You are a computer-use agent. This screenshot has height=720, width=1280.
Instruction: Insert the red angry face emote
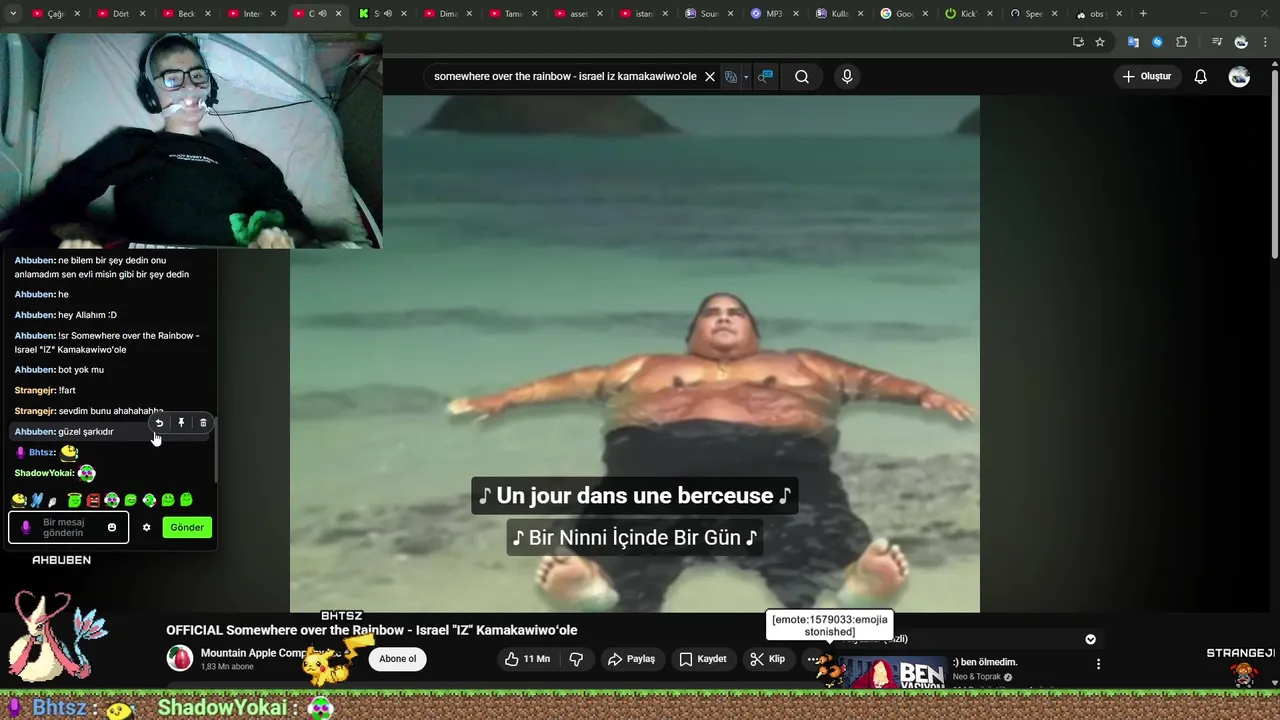pos(93,500)
